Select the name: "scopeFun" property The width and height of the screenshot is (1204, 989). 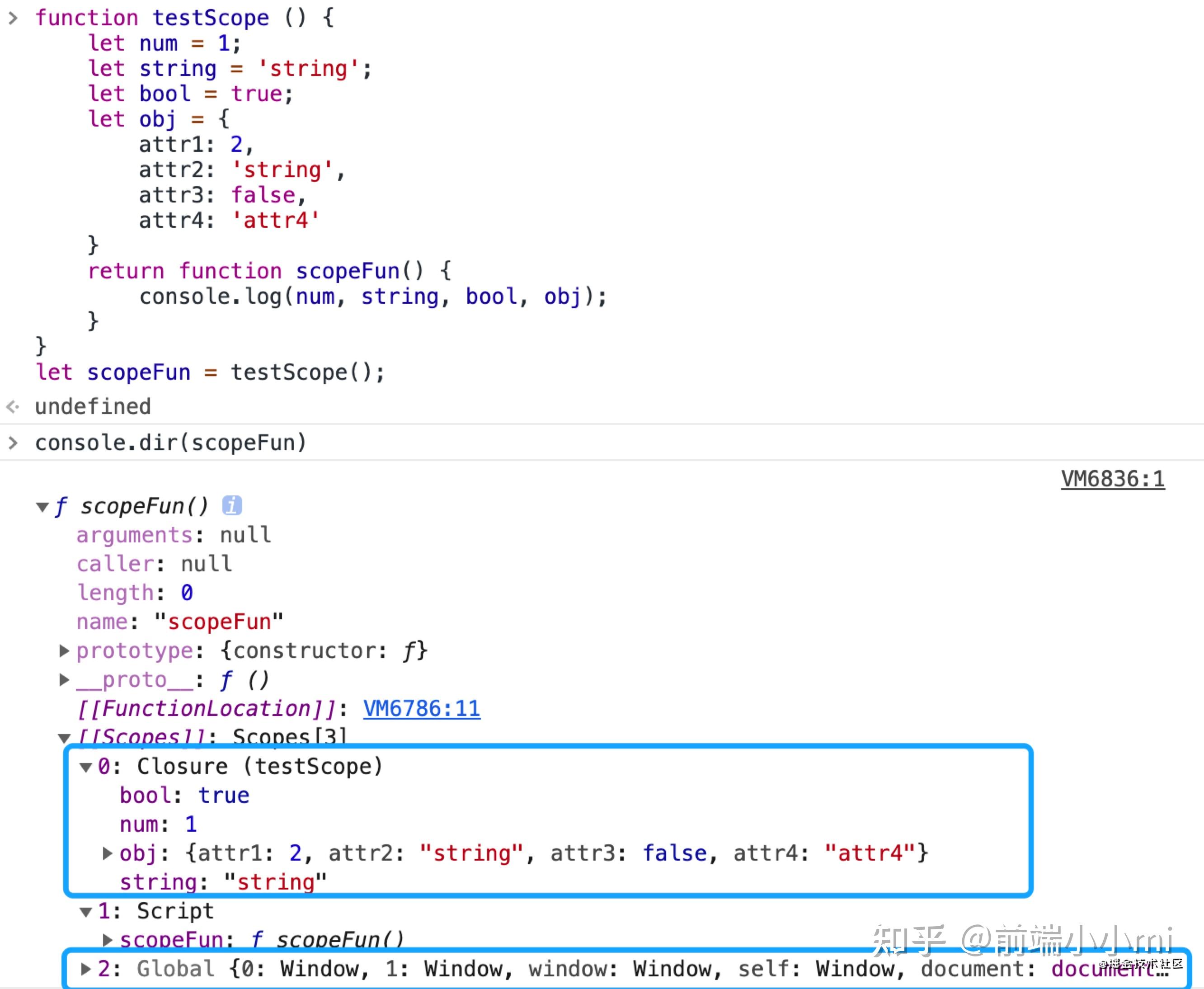tap(179, 622)
